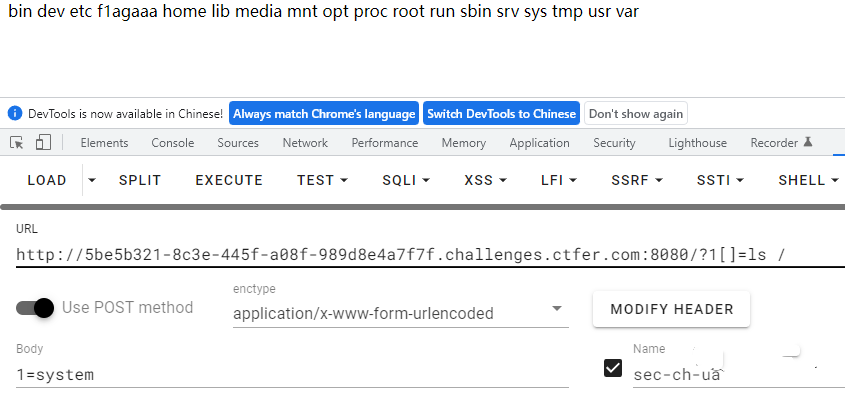Viewport: 845px width, 396px height.
Task: Switch to the Application tab
Action: tap(539, 143)
